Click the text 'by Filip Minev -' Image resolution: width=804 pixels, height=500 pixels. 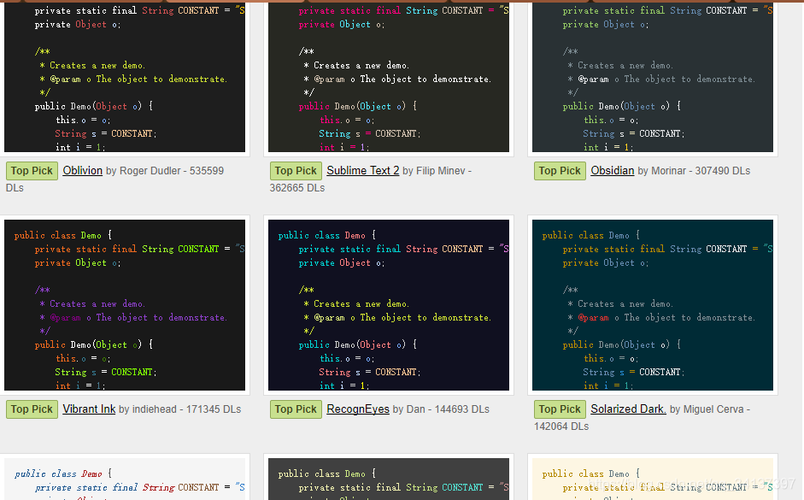pos(437,171)
